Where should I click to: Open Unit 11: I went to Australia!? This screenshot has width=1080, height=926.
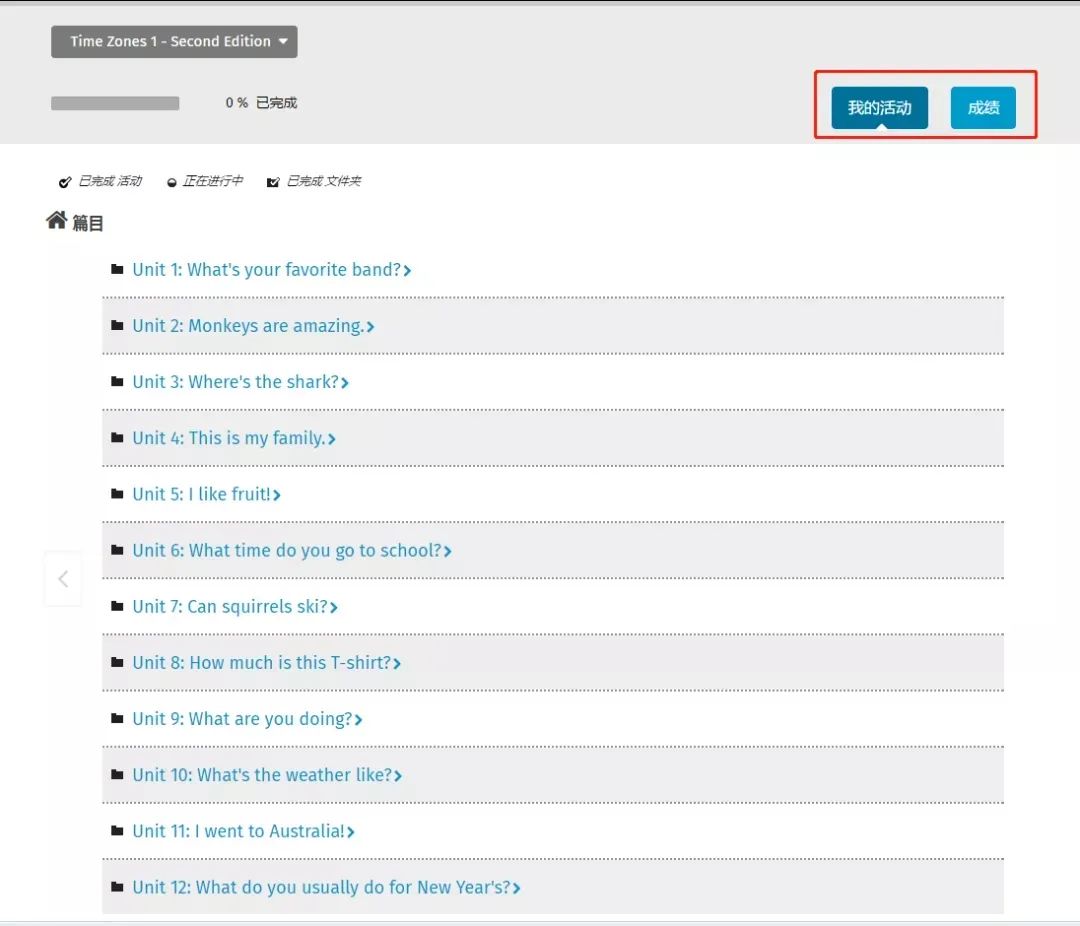(238, 831)
